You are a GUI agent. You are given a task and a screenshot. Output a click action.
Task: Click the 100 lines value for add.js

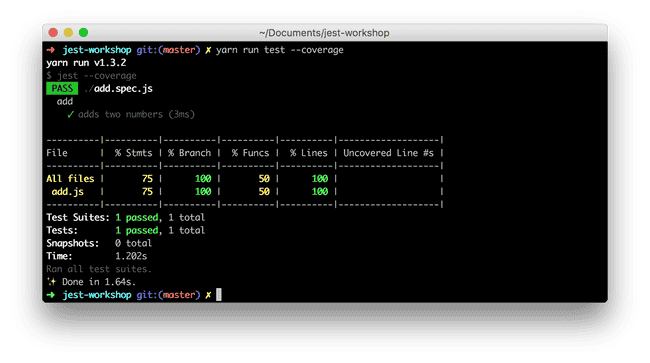[320, 192]
